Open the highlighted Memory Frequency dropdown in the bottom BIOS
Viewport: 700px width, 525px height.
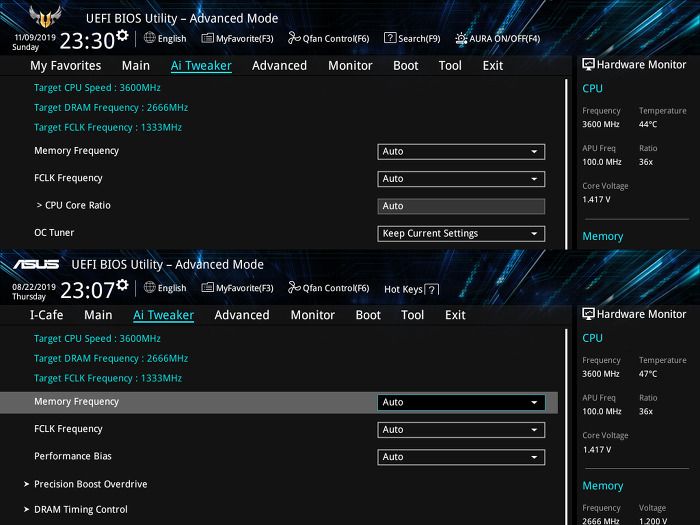(x=461, y=402)
